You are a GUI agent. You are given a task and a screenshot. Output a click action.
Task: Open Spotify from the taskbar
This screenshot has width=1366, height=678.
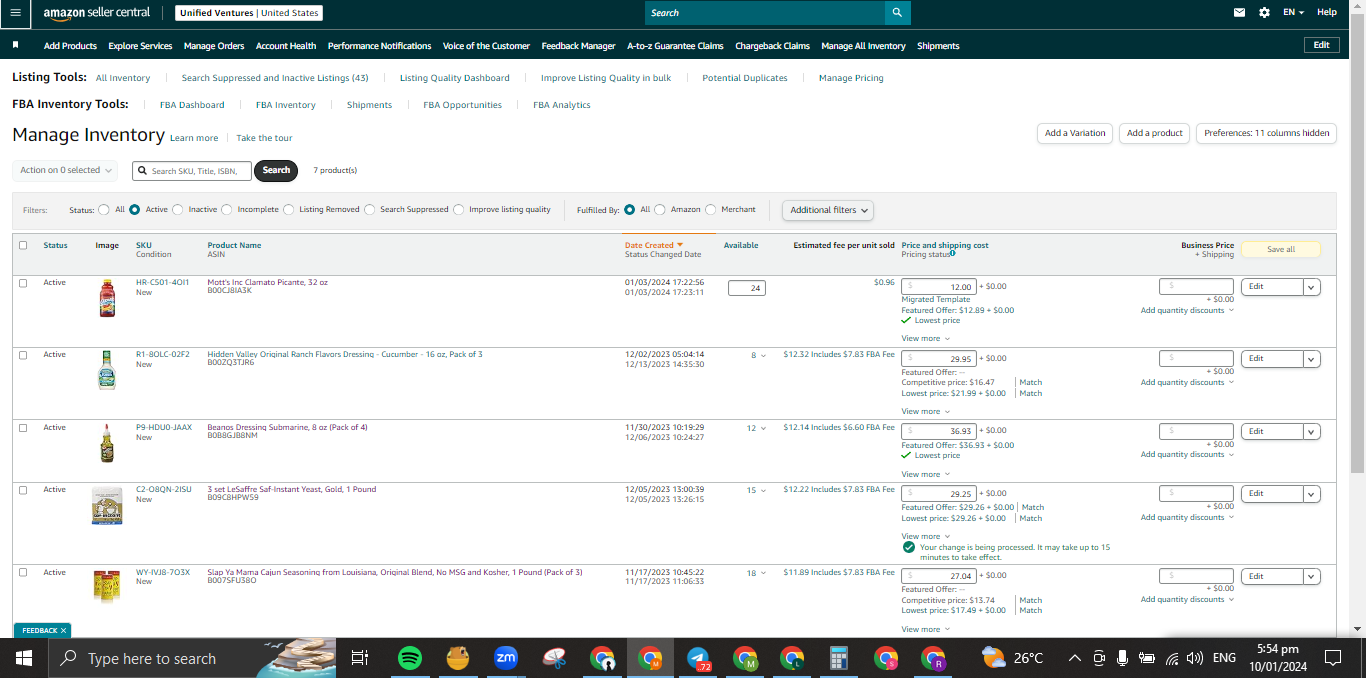409,658
